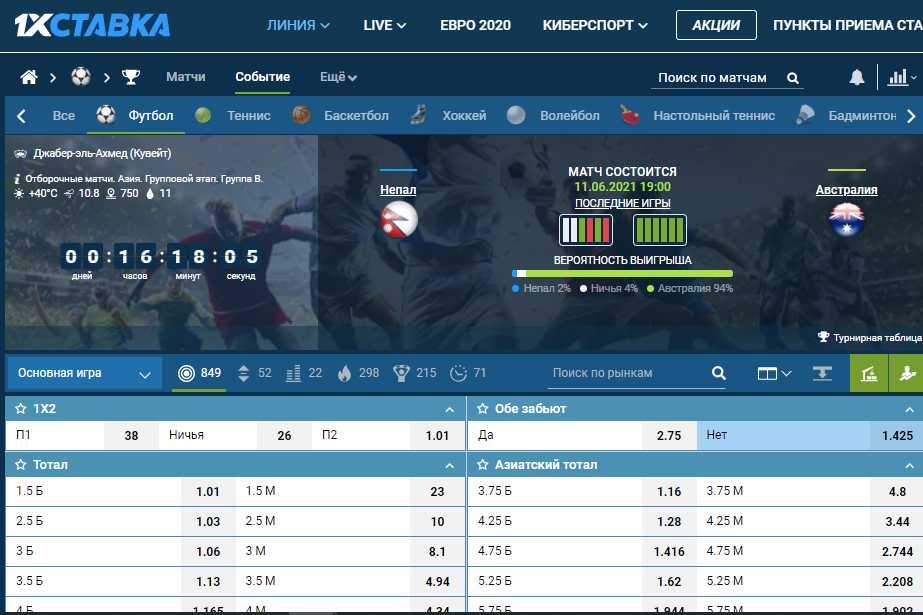Filter markets by the 22 bars group
923x615 pixels.
304,373
